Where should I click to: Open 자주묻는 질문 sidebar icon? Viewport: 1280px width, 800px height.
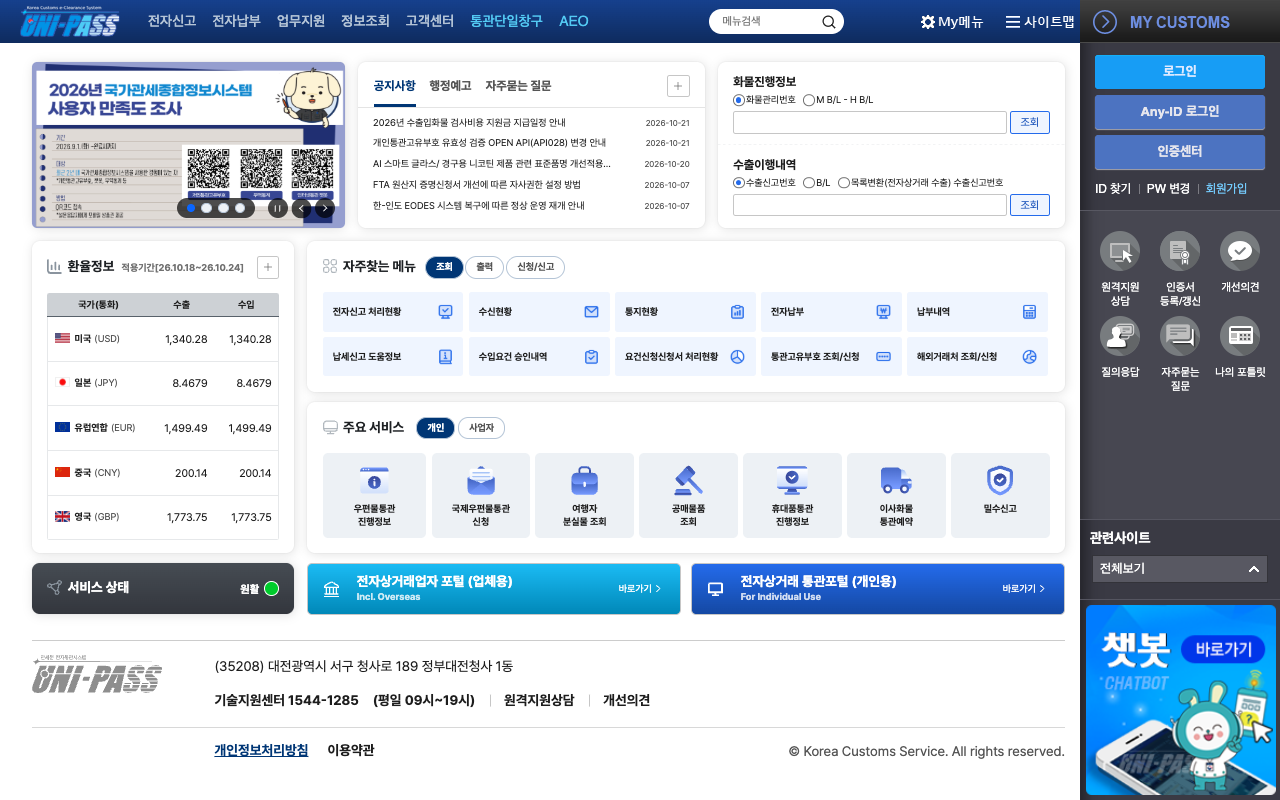pos(1180,336)
